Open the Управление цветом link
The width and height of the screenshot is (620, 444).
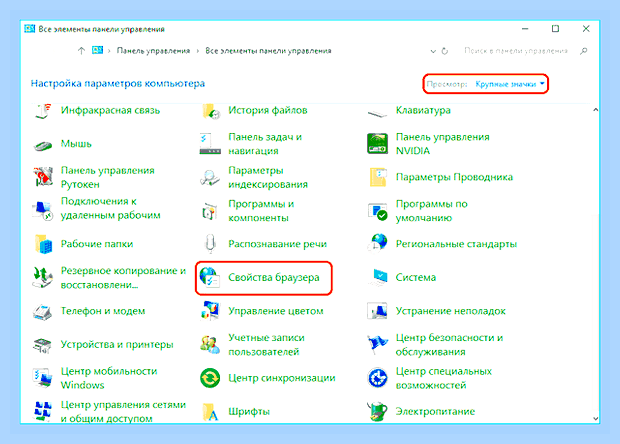[276, 311]
